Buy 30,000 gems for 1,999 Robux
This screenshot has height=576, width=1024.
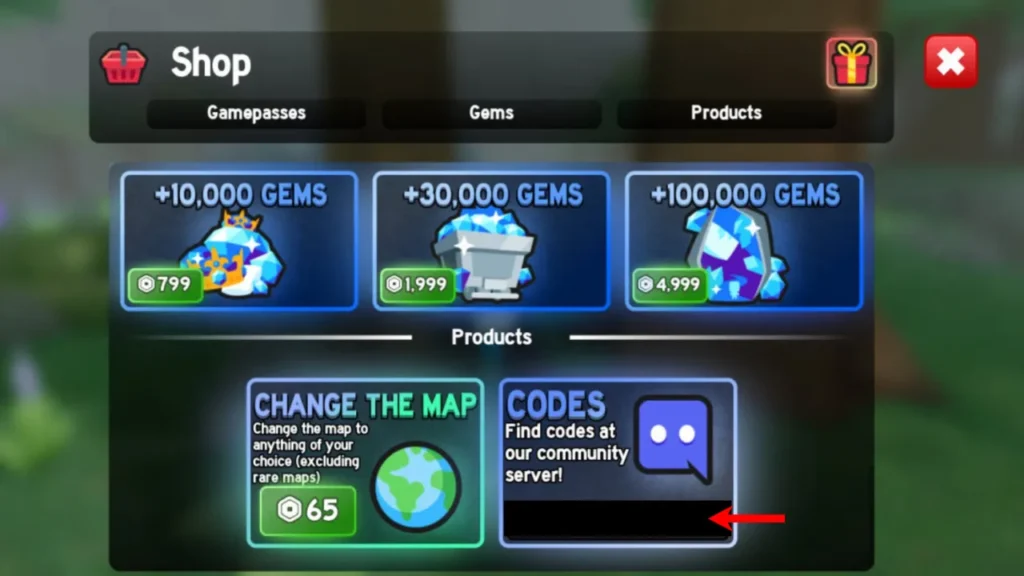tap(417, 284)
